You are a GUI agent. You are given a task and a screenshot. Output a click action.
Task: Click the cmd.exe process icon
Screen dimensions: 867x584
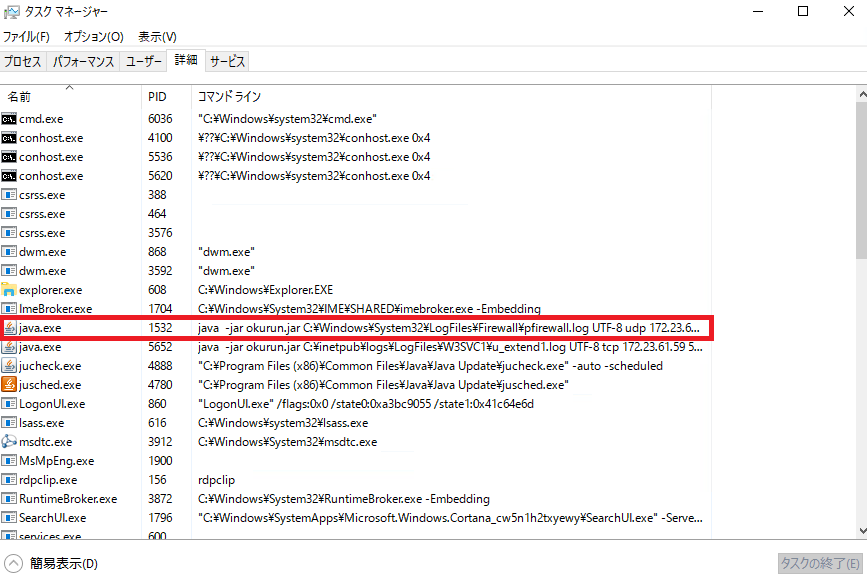9,119
